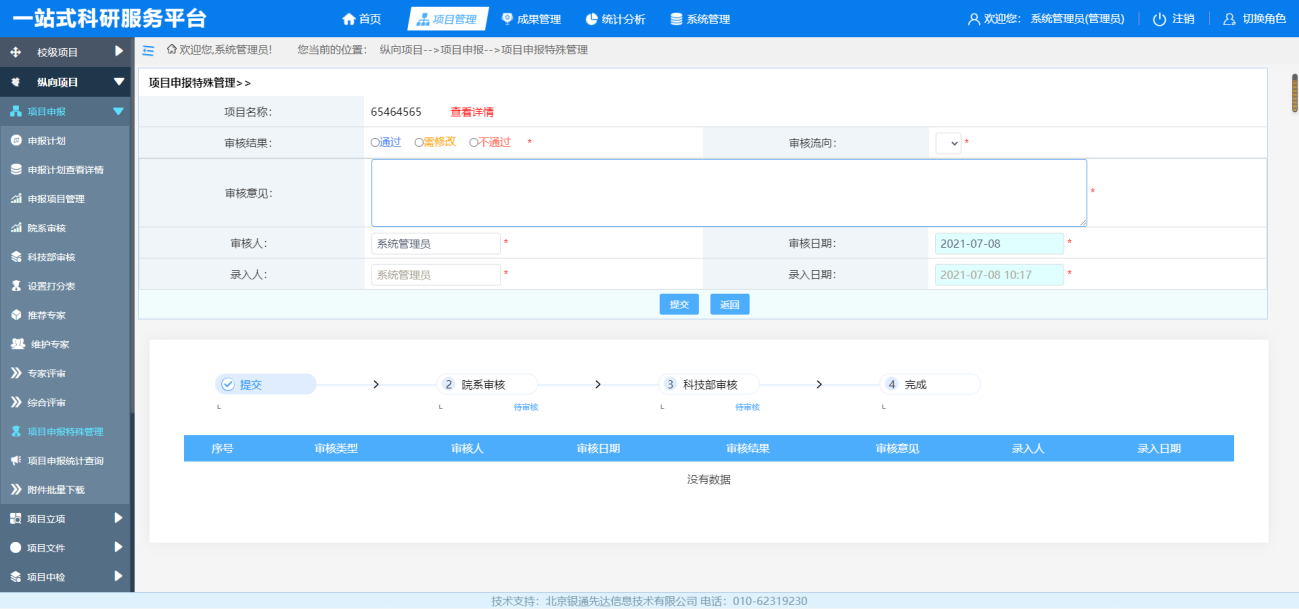Open 项目申报特殊管理 in the sidebar
The width and height of the screenshot is (1299, 609).
tap(65, 432)
